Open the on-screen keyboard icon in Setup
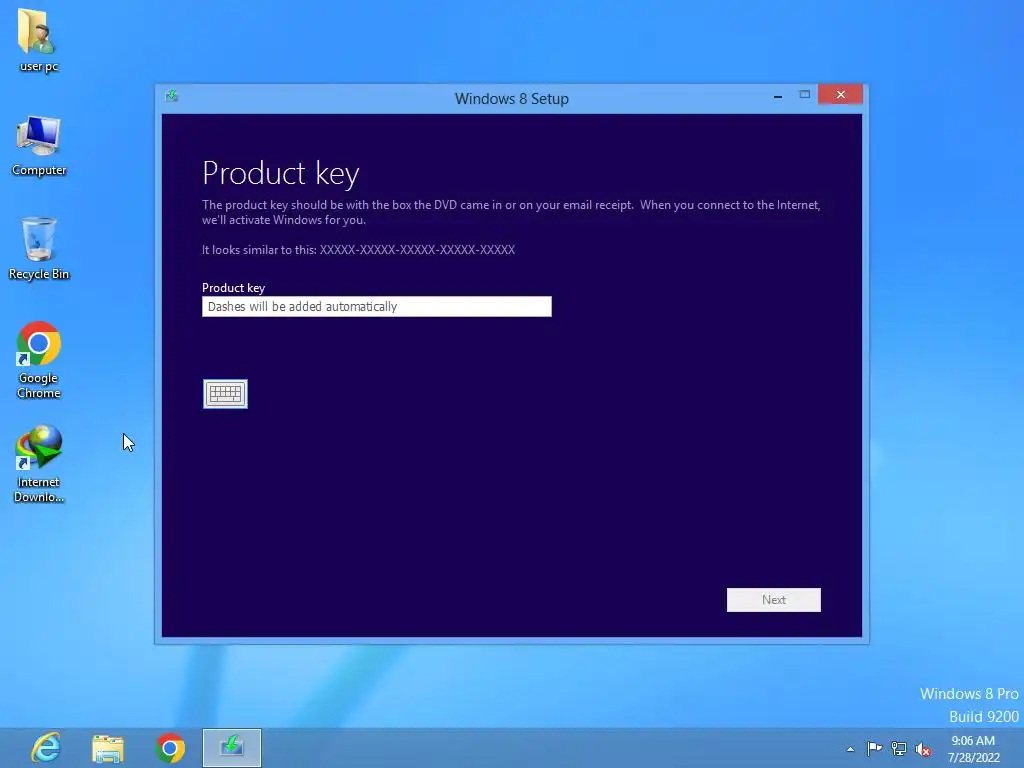The width and height of the screenshot is (1024, 768). (x=225, y=394)
